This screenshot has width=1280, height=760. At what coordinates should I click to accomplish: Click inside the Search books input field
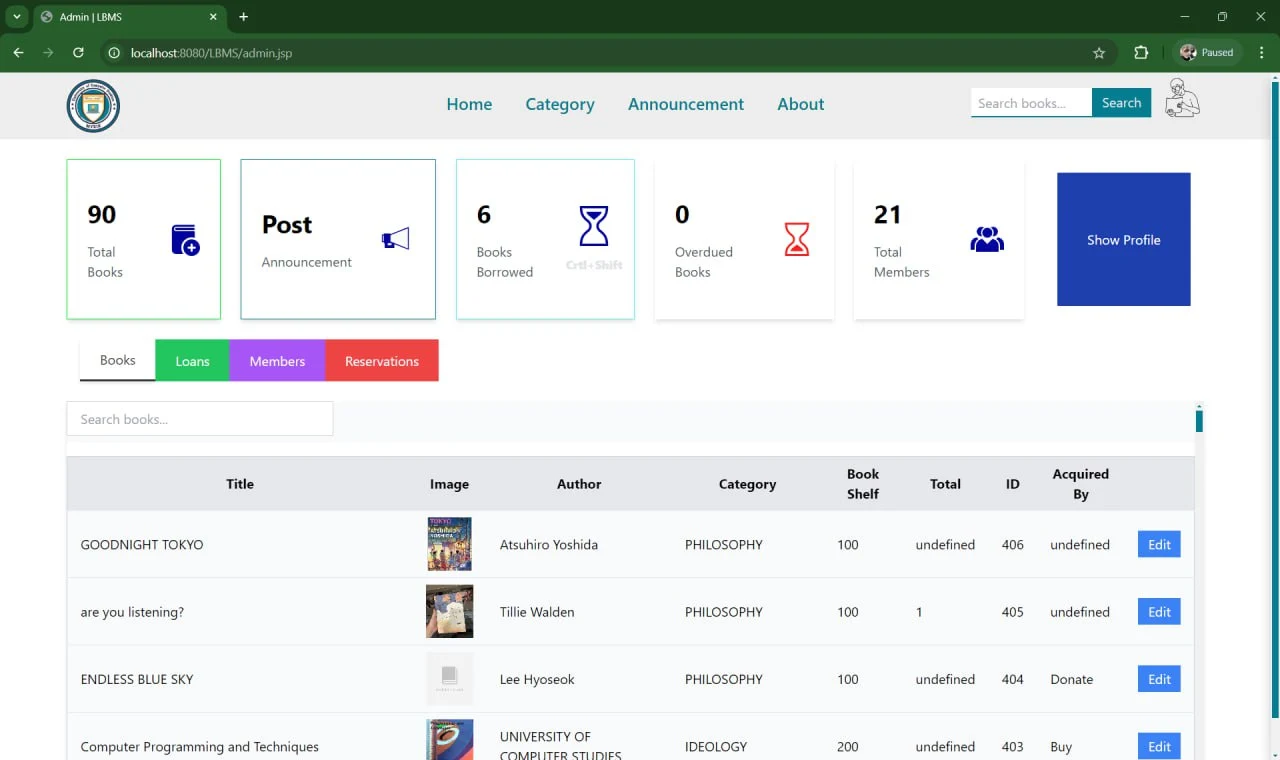pos(199,418)
